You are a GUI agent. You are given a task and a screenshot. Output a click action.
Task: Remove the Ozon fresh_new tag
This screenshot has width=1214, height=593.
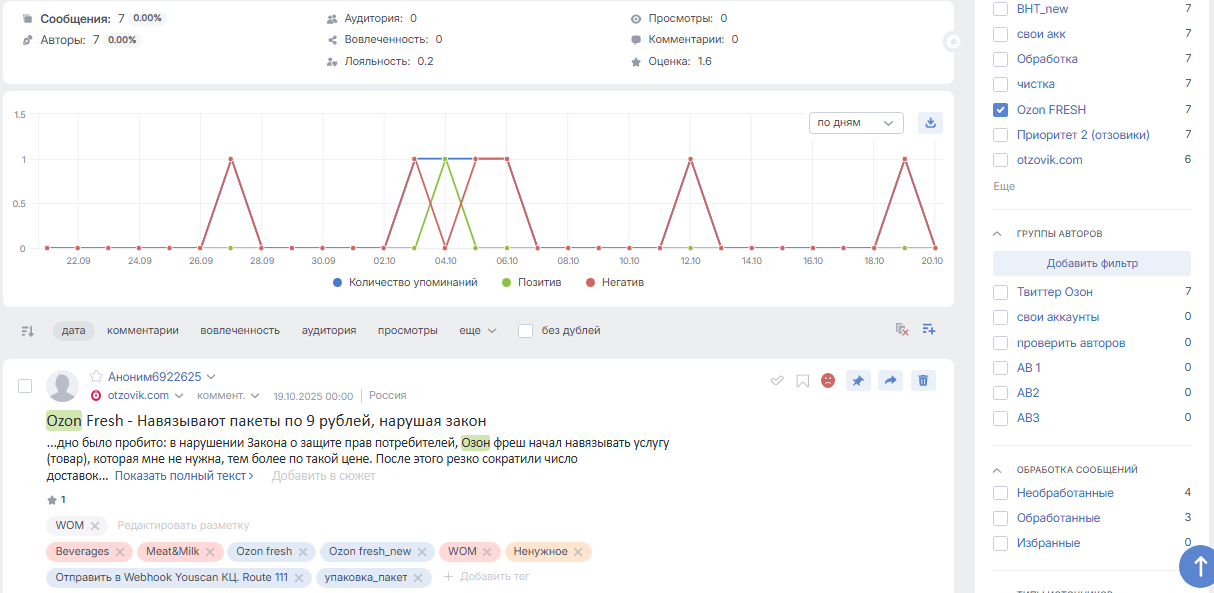coord(422,552)
